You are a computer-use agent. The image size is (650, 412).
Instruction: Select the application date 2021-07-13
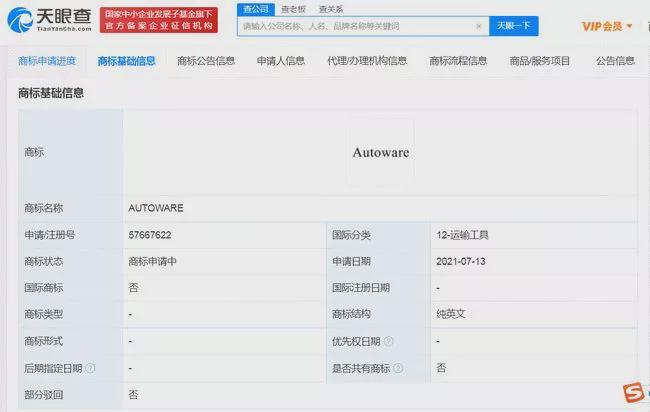[x=461, y=262]
